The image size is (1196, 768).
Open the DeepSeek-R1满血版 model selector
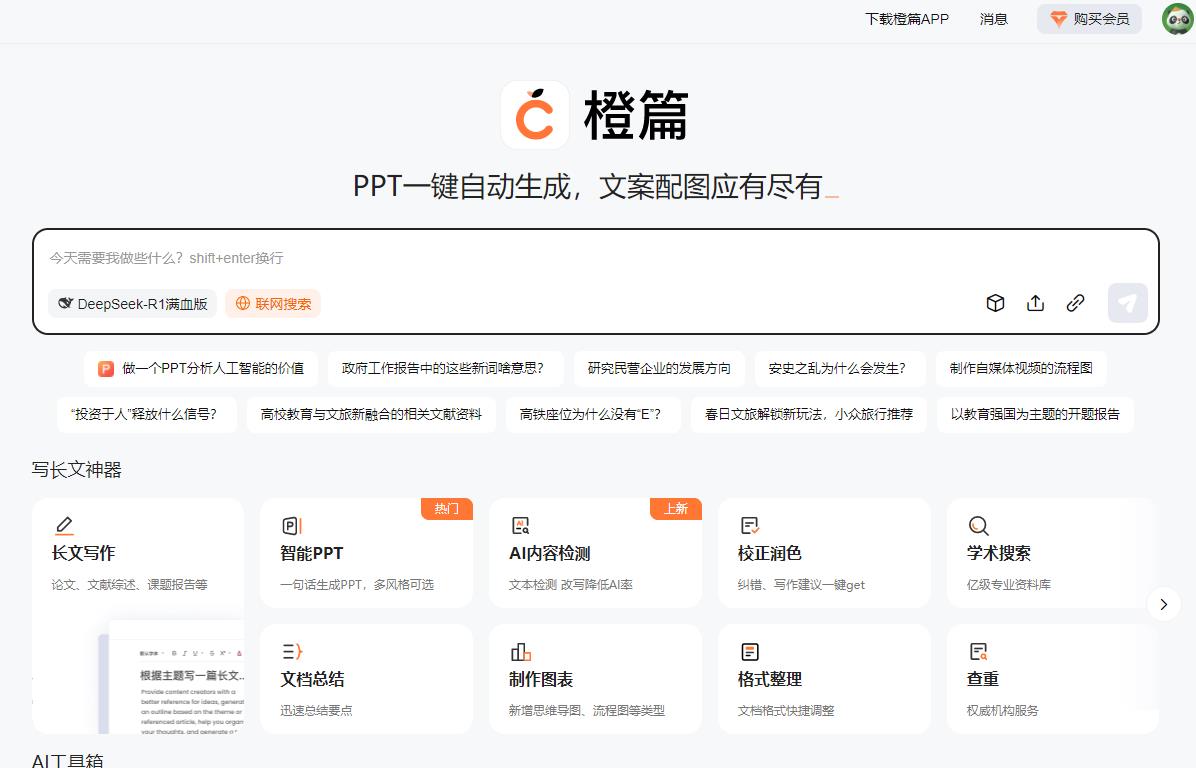(133, 304)
